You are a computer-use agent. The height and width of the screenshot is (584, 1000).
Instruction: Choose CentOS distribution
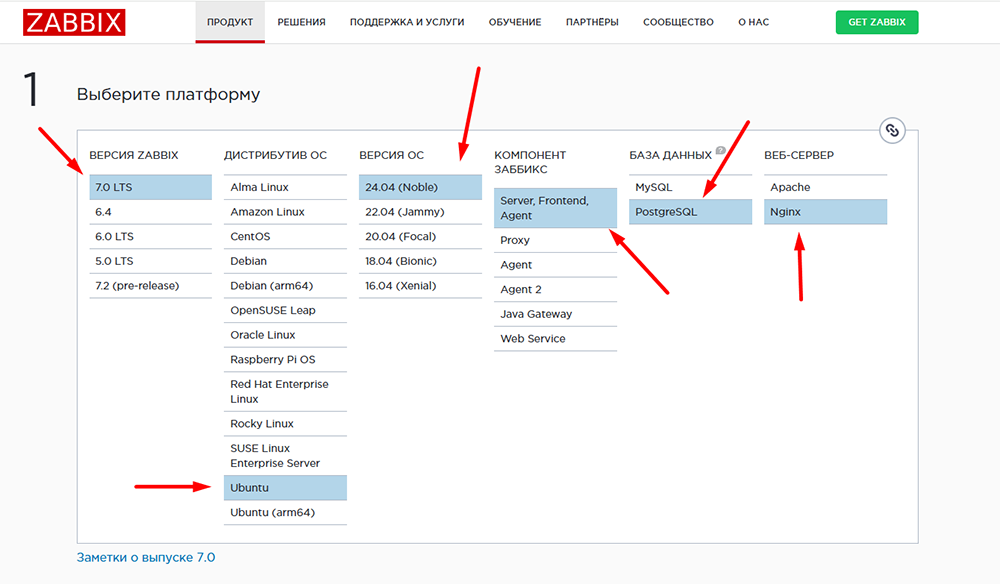click(x=285, y=237)
